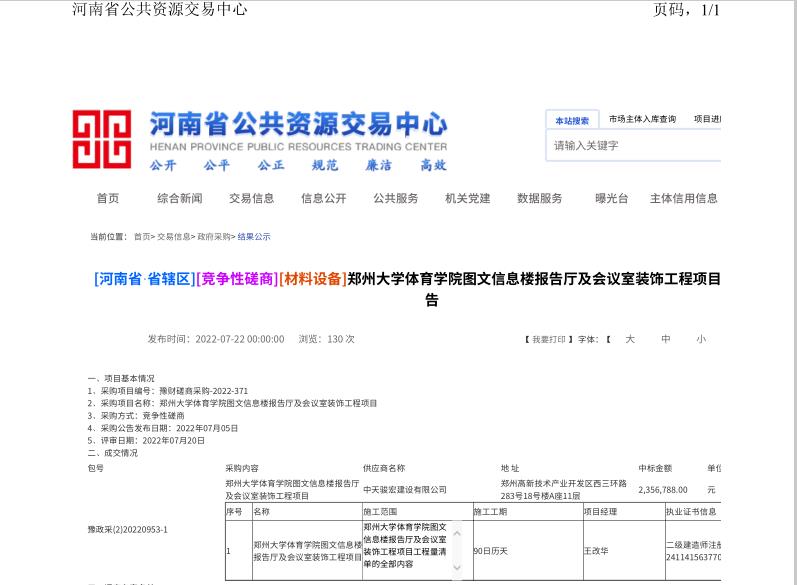Click the 二、成交情况 section heading
The width and height of the screenshot is (797, 585).
click(112, 453)
